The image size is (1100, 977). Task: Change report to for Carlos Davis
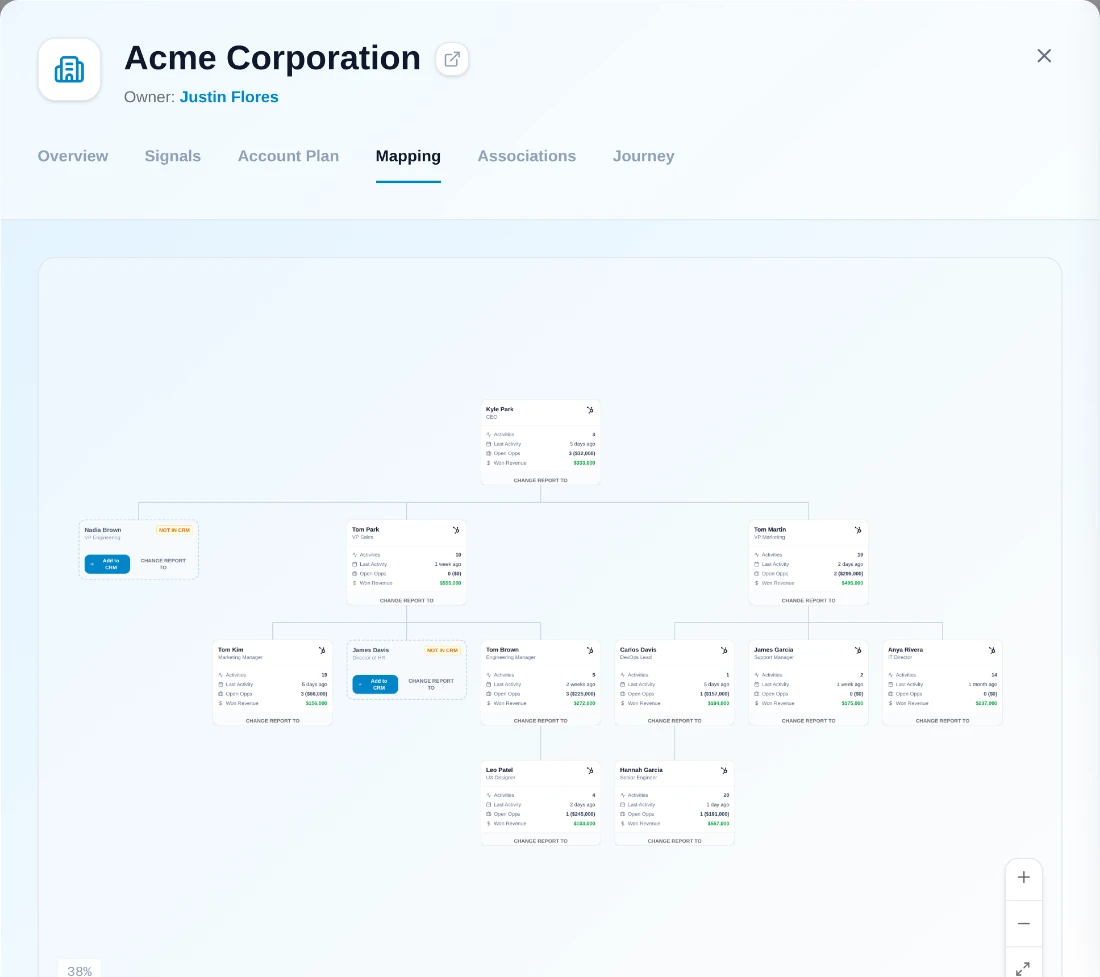tap(674, 720)
